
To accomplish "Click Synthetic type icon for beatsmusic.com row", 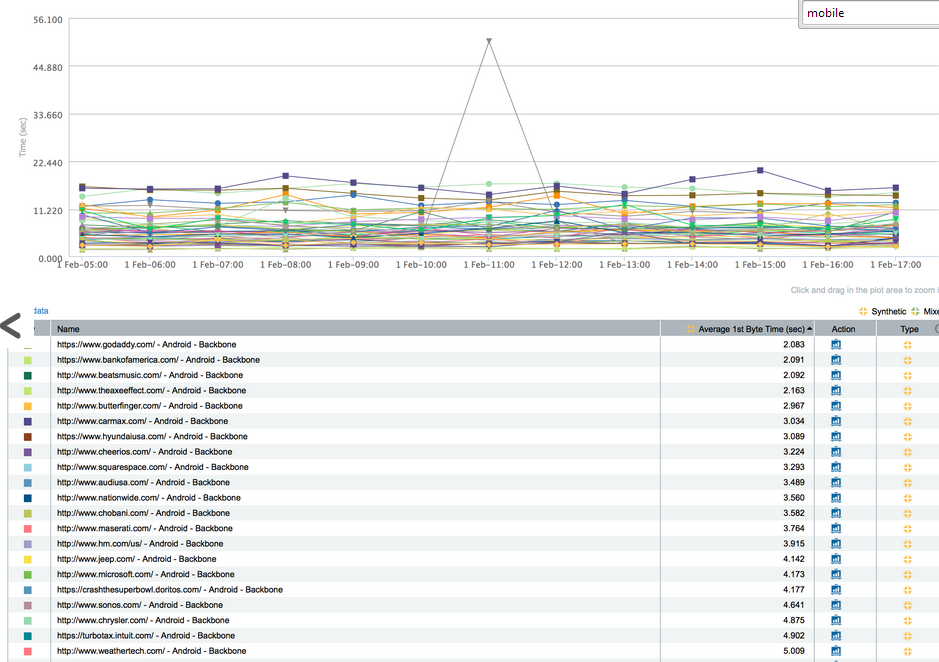I will (x=908, y=375).
